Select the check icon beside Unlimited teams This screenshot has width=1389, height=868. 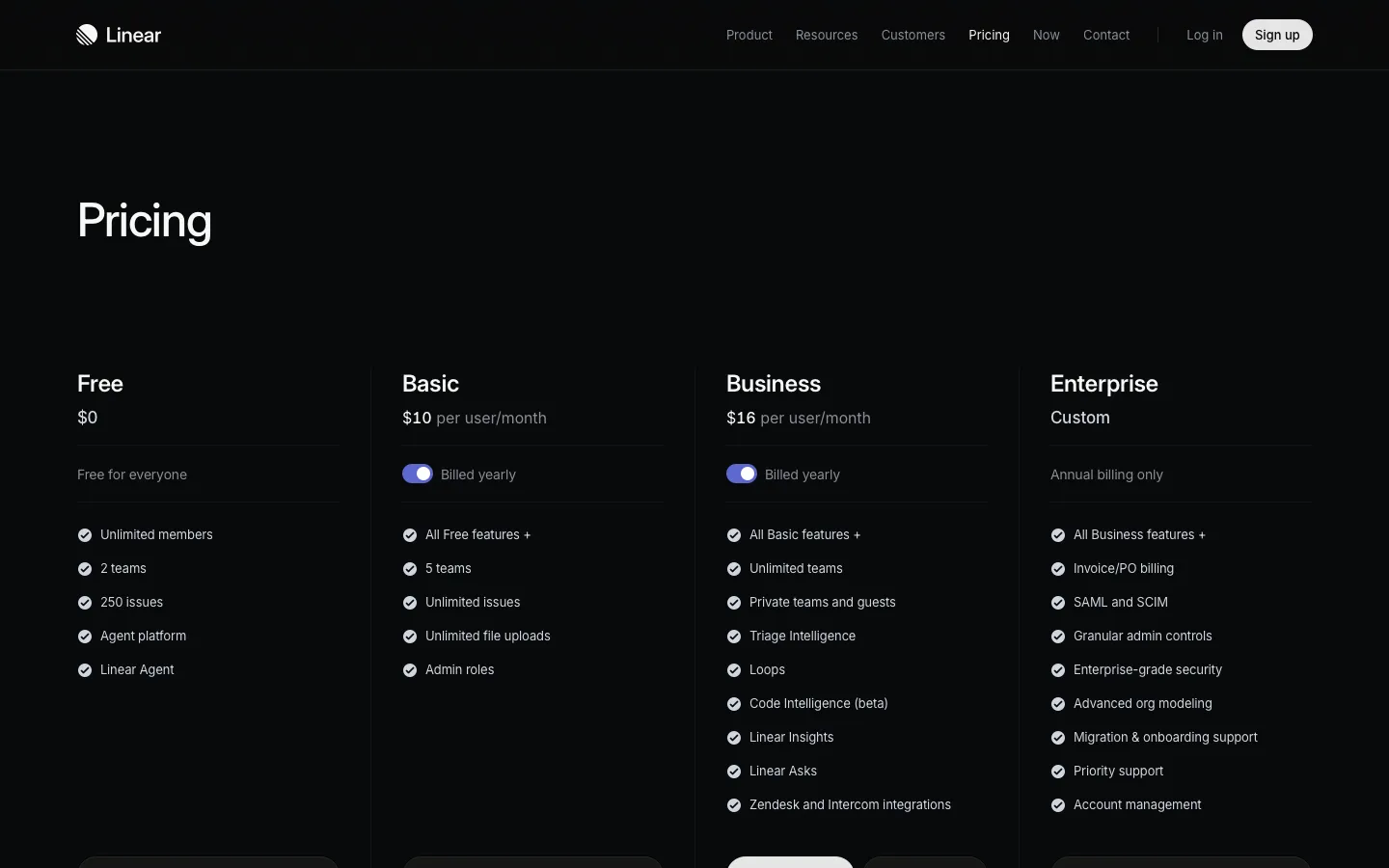click(x=734, y=569)
